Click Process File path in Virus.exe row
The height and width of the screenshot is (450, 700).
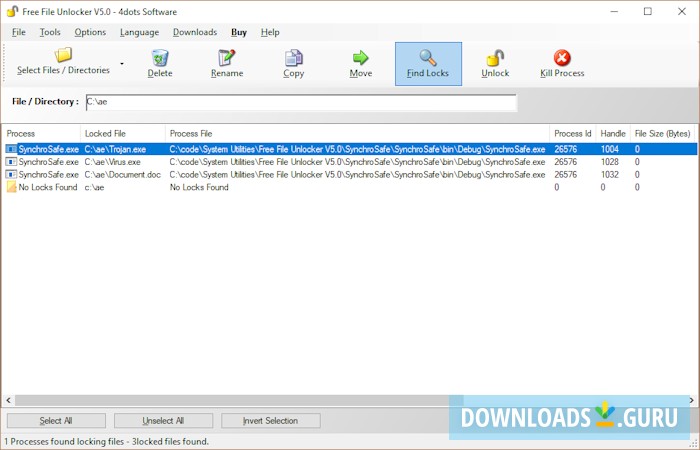357,162
